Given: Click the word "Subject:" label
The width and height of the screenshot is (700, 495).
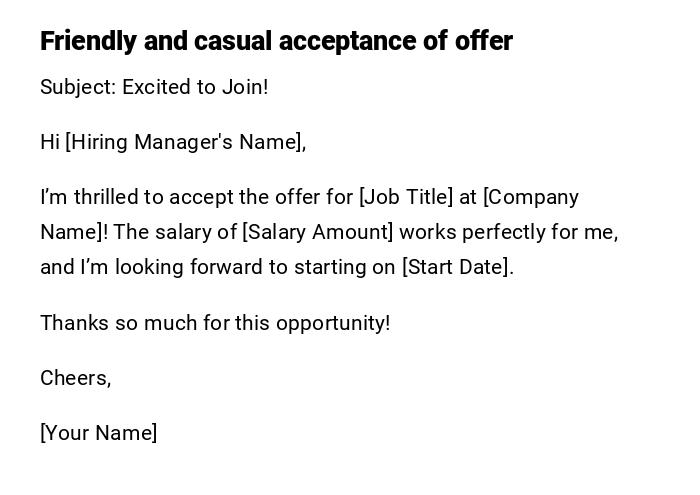Looking at the screenshot, I should coord(78,87).
